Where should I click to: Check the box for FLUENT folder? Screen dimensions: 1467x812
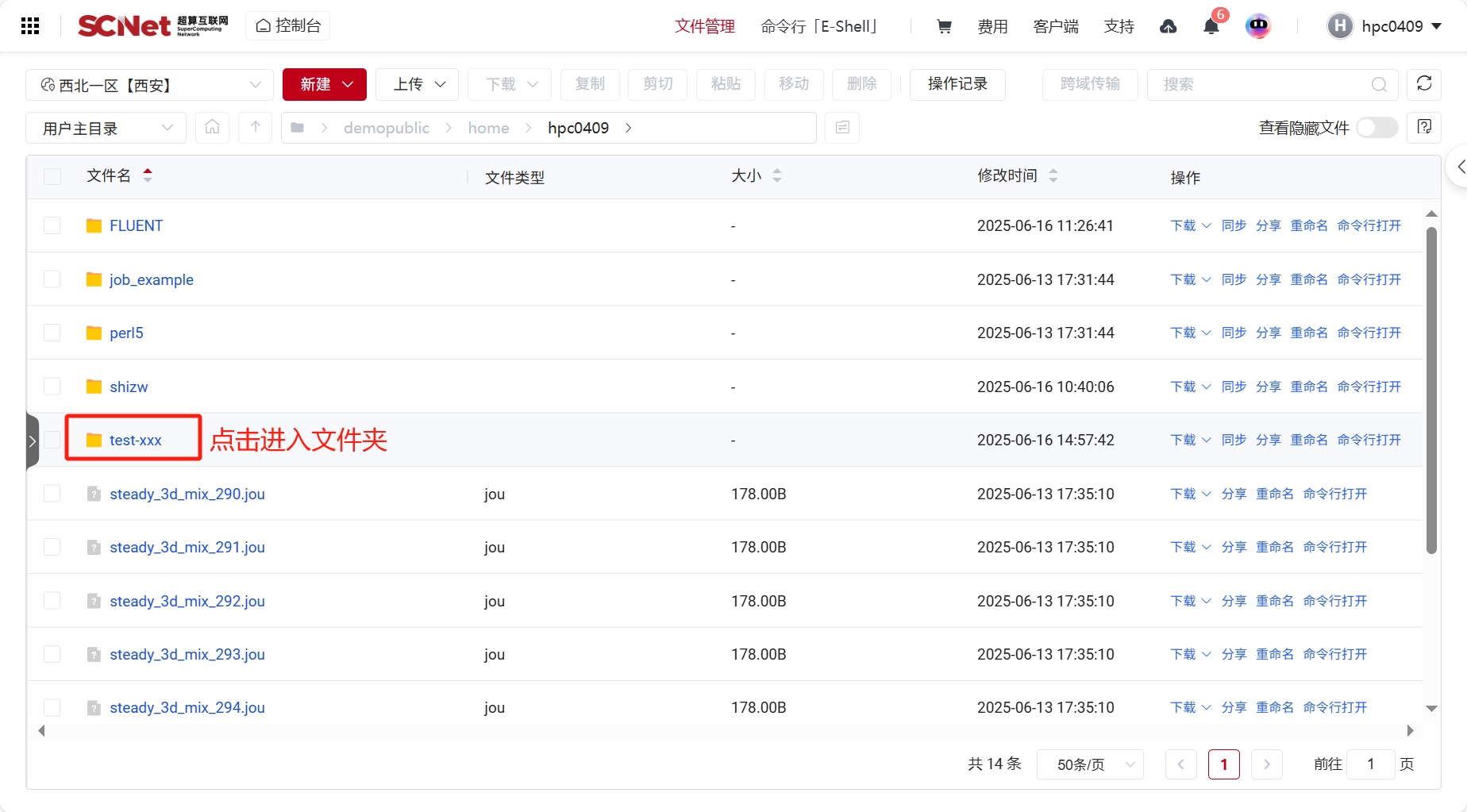pos(52,226)
